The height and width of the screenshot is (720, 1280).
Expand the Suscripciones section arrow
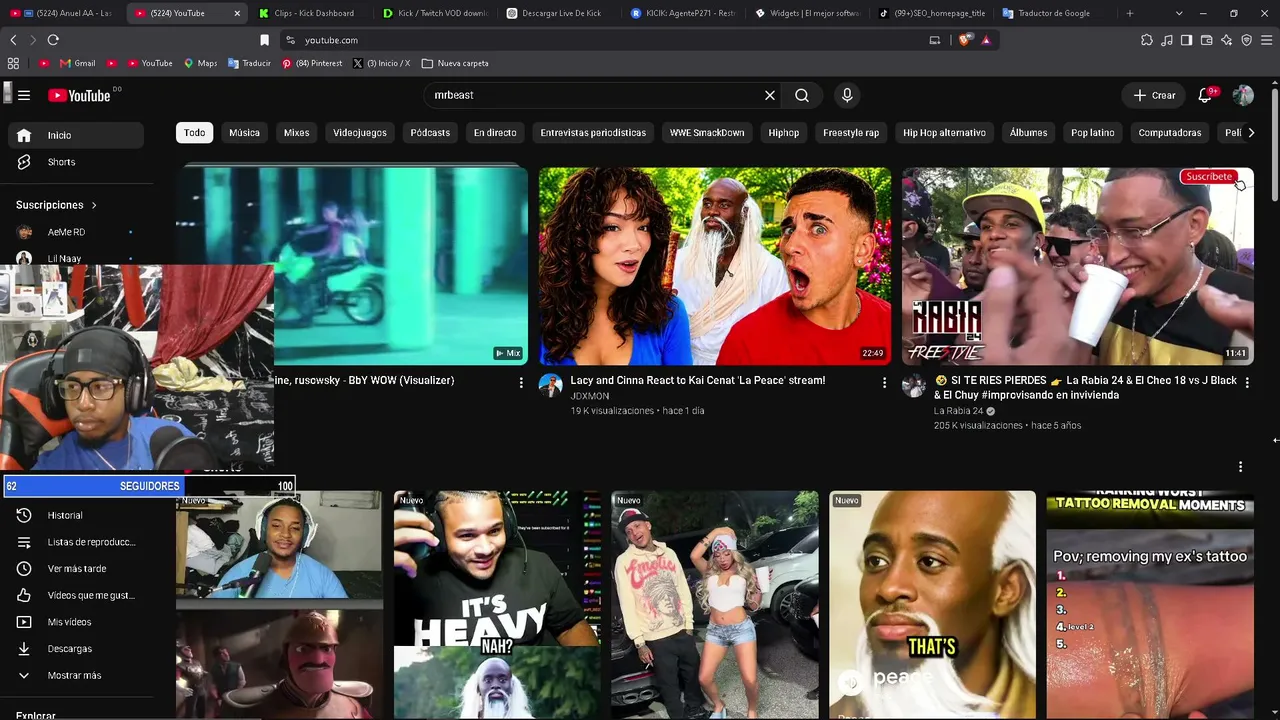pyautogui.click(x=94, y=205)
